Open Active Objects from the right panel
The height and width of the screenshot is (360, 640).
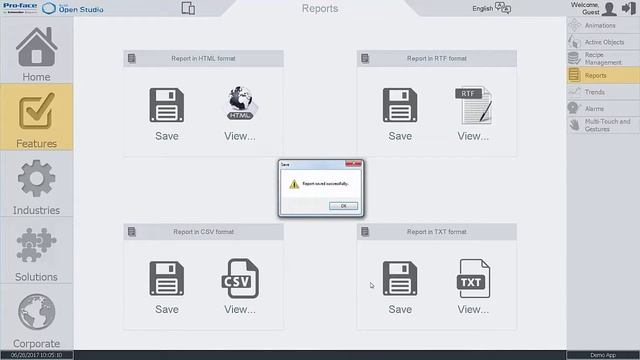(603, 42)
